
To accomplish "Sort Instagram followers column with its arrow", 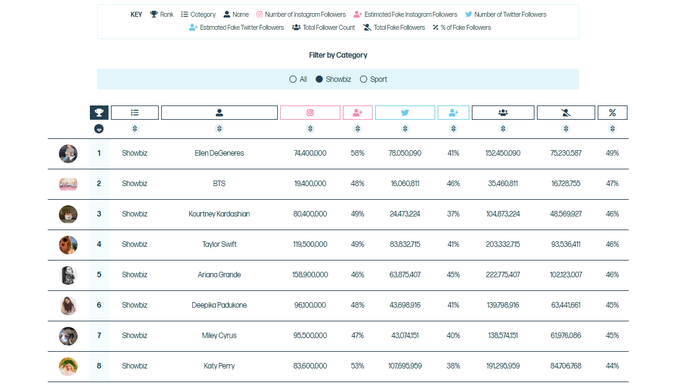I will (310, 129).
